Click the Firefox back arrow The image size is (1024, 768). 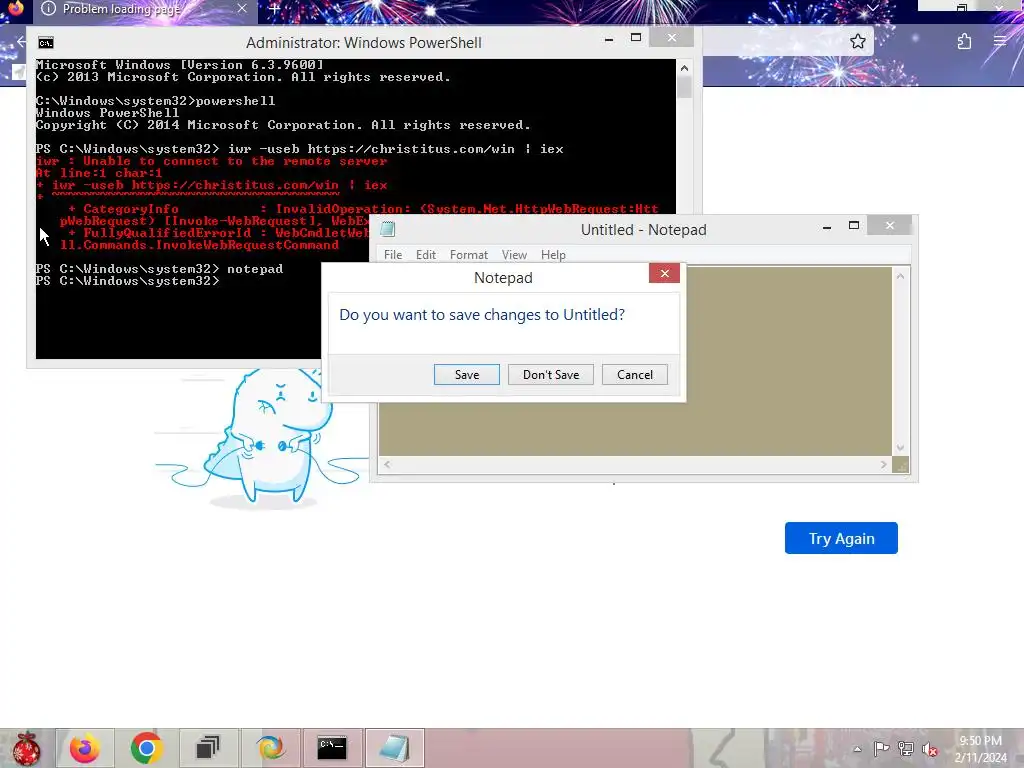[x=22, y=42]
